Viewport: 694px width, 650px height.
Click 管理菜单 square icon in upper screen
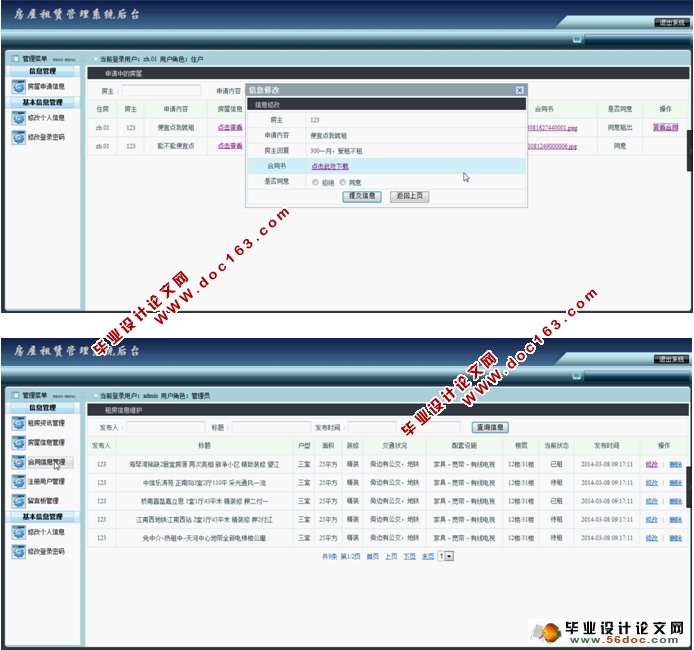point(15,58)
